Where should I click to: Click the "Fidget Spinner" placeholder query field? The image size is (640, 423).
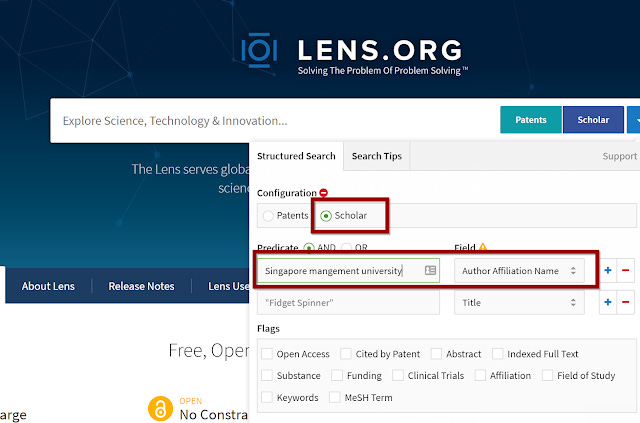348,302
